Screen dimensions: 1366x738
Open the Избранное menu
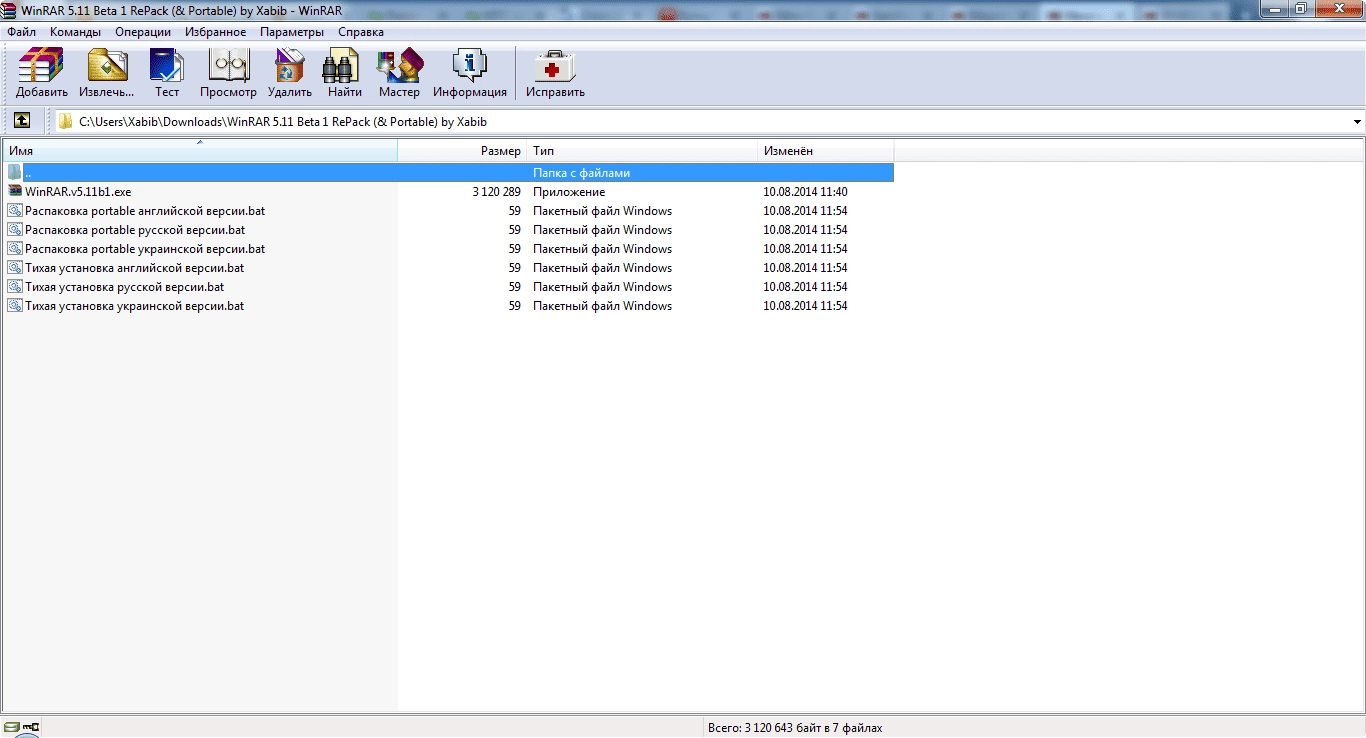pos(215,32)
